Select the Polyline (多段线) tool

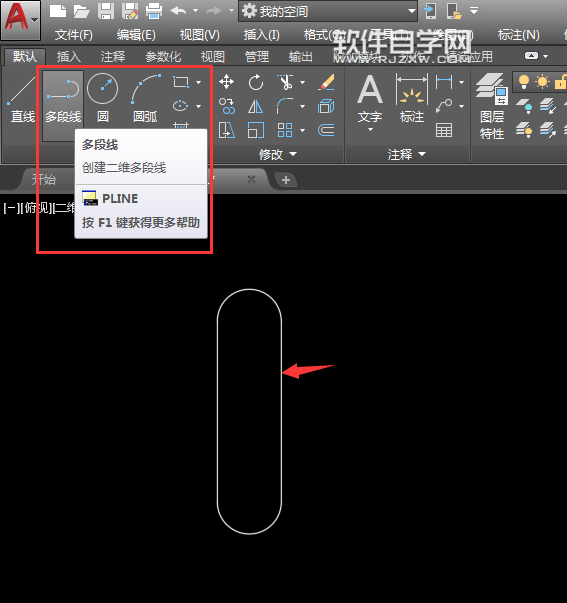(x=63, y=100)
